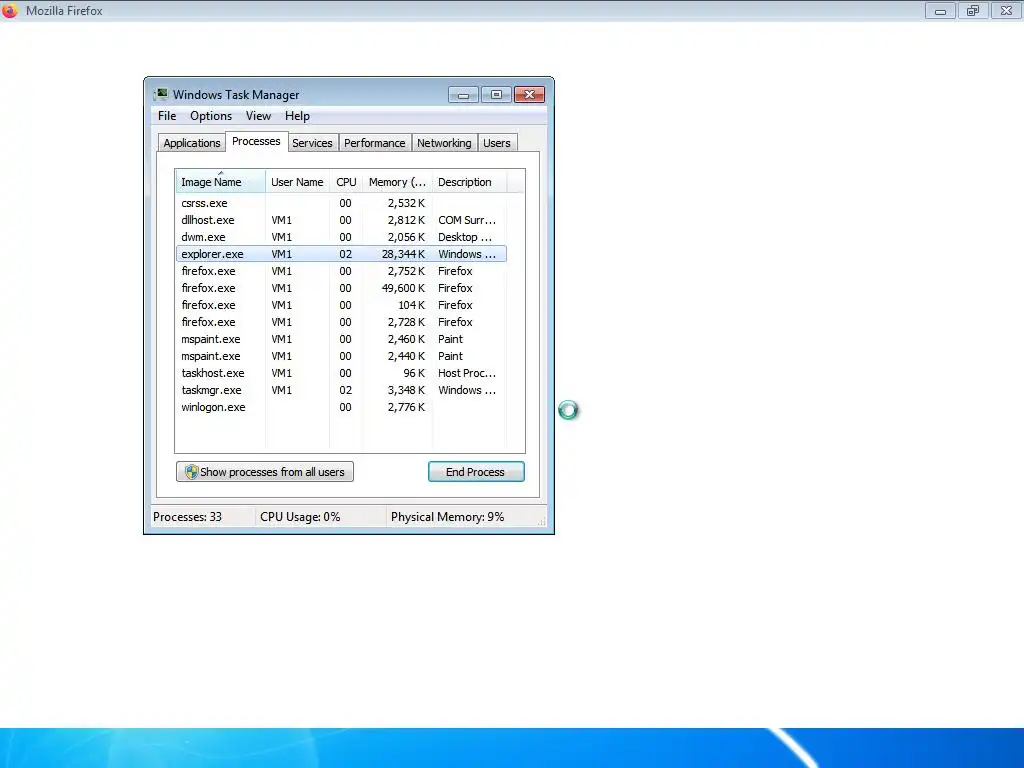
Task: Select the dllhost.exe process
Action: pyautogui.click(x=341, y=220)
